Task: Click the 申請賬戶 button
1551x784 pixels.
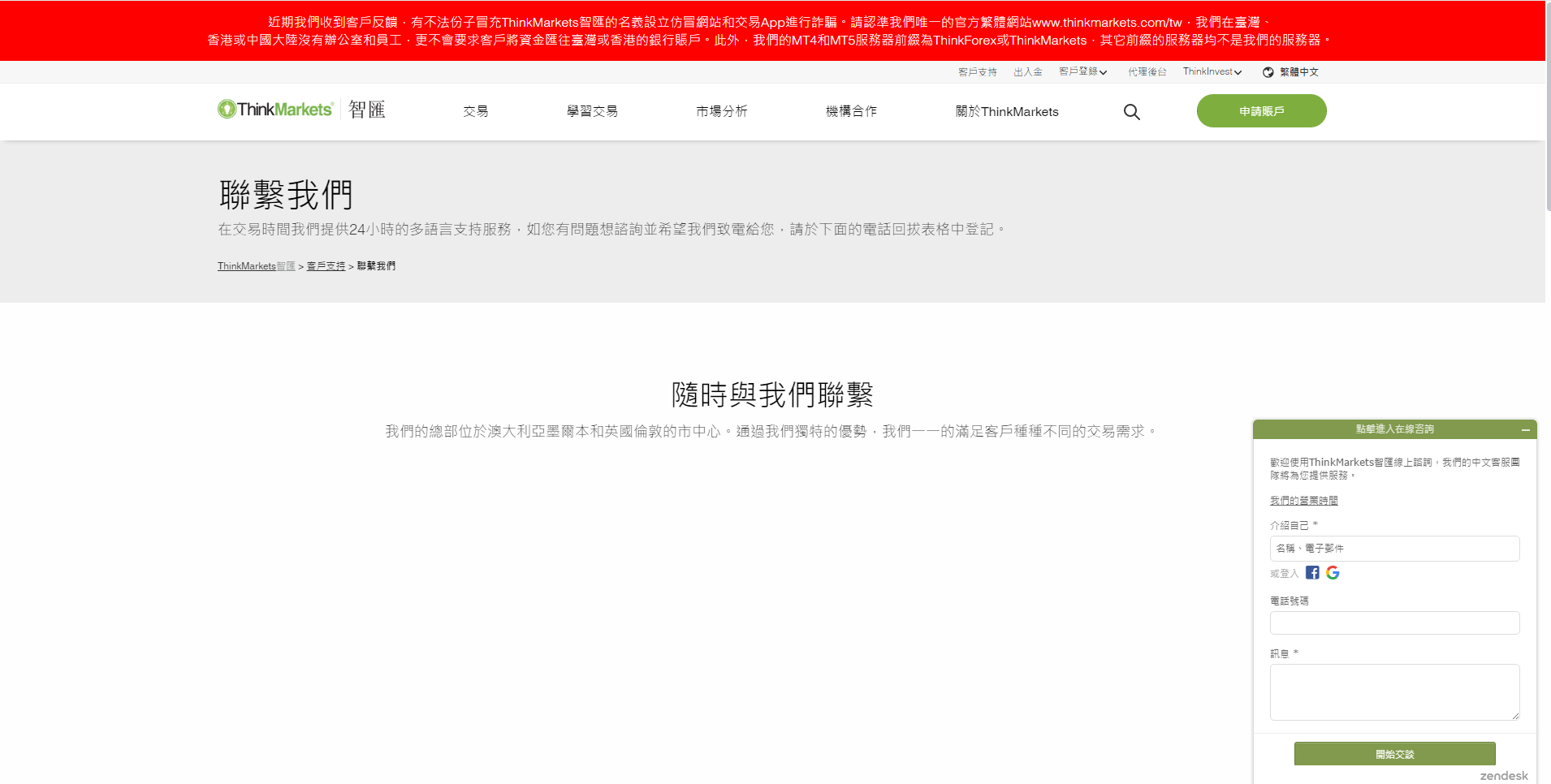Action: coord(1261,111)
